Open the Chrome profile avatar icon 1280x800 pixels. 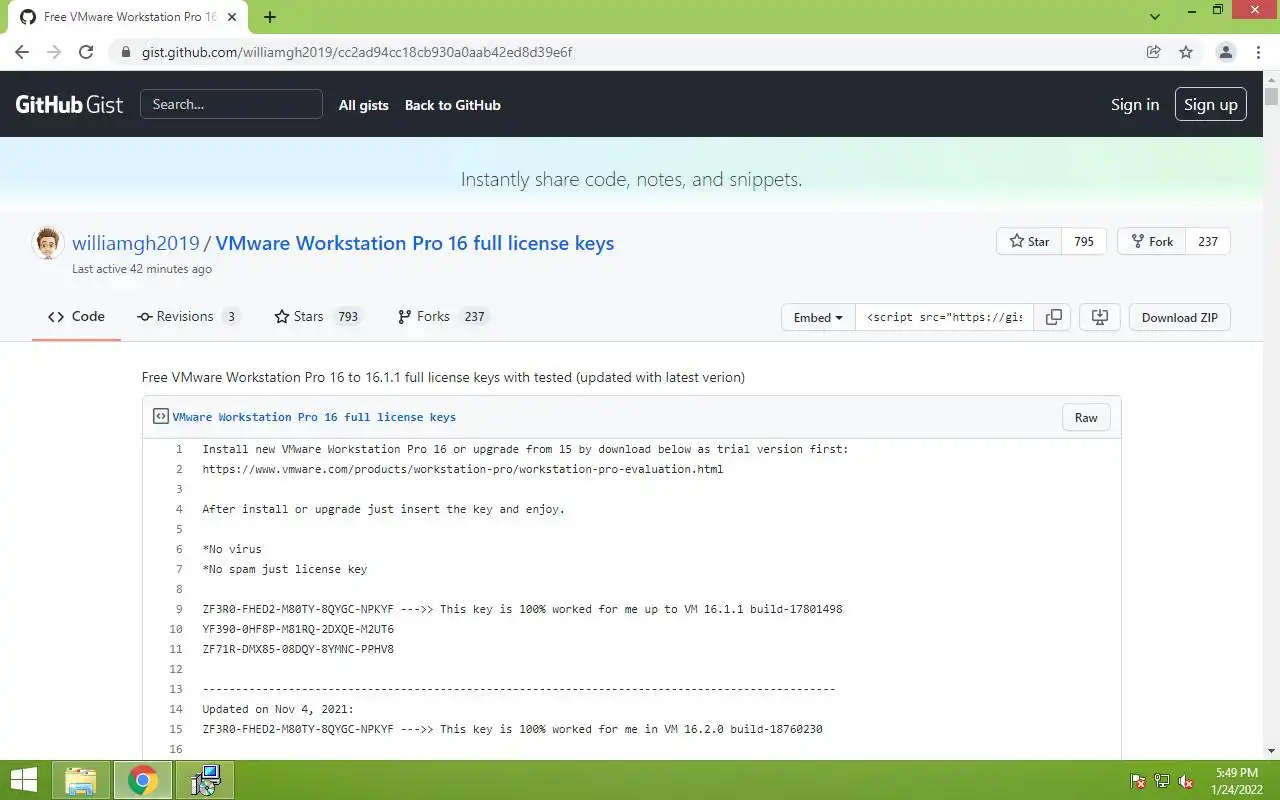(1225, 52)
